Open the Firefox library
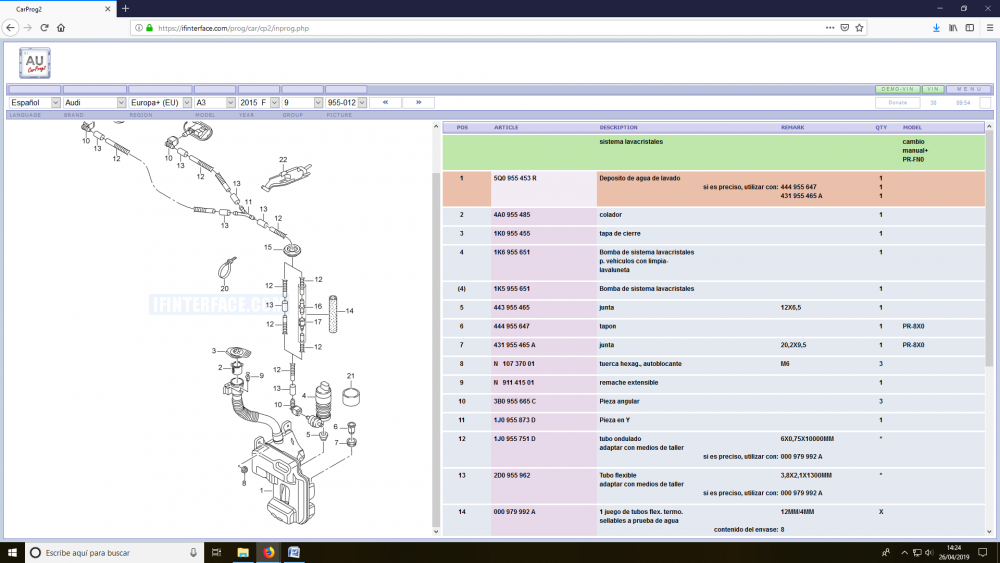This screenshot has width=1000, height=563. 953,27
